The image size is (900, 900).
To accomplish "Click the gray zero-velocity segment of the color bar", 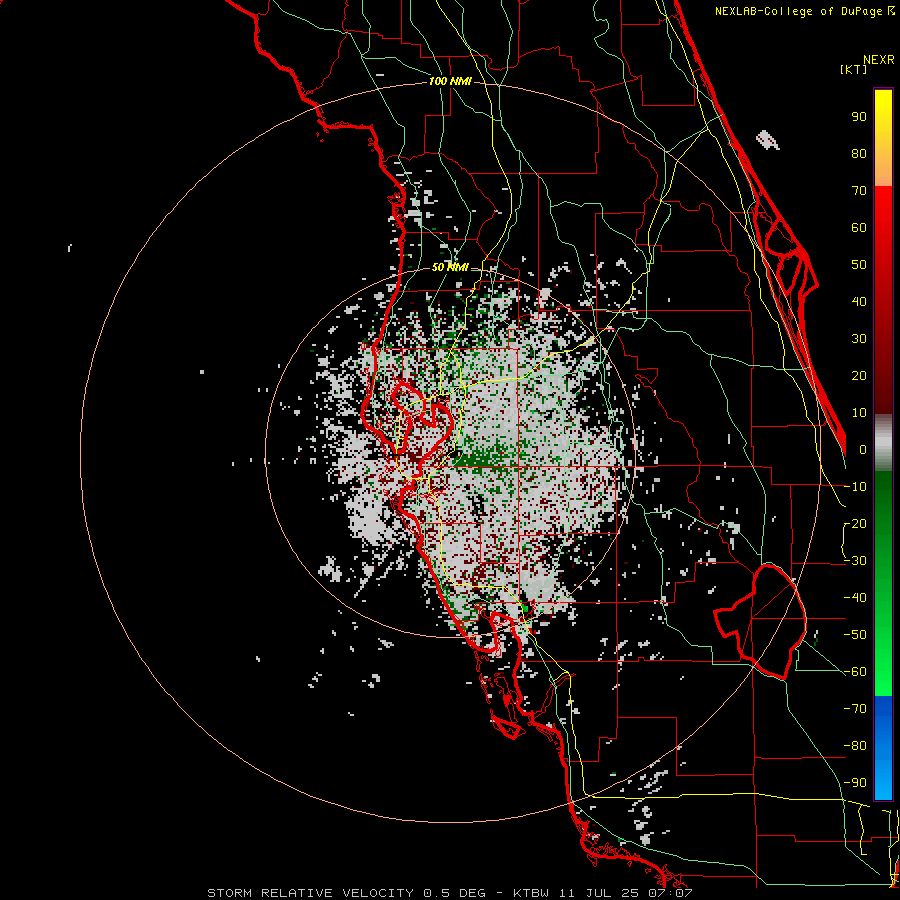I will coord(883,443).
